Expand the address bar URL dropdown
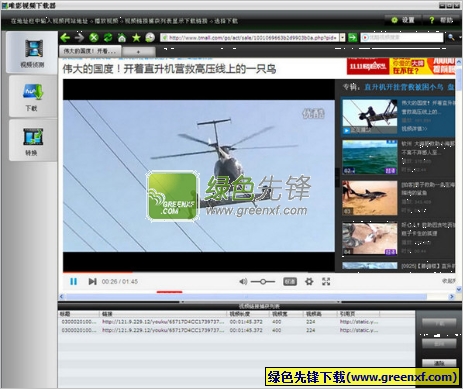 (342, 38)
